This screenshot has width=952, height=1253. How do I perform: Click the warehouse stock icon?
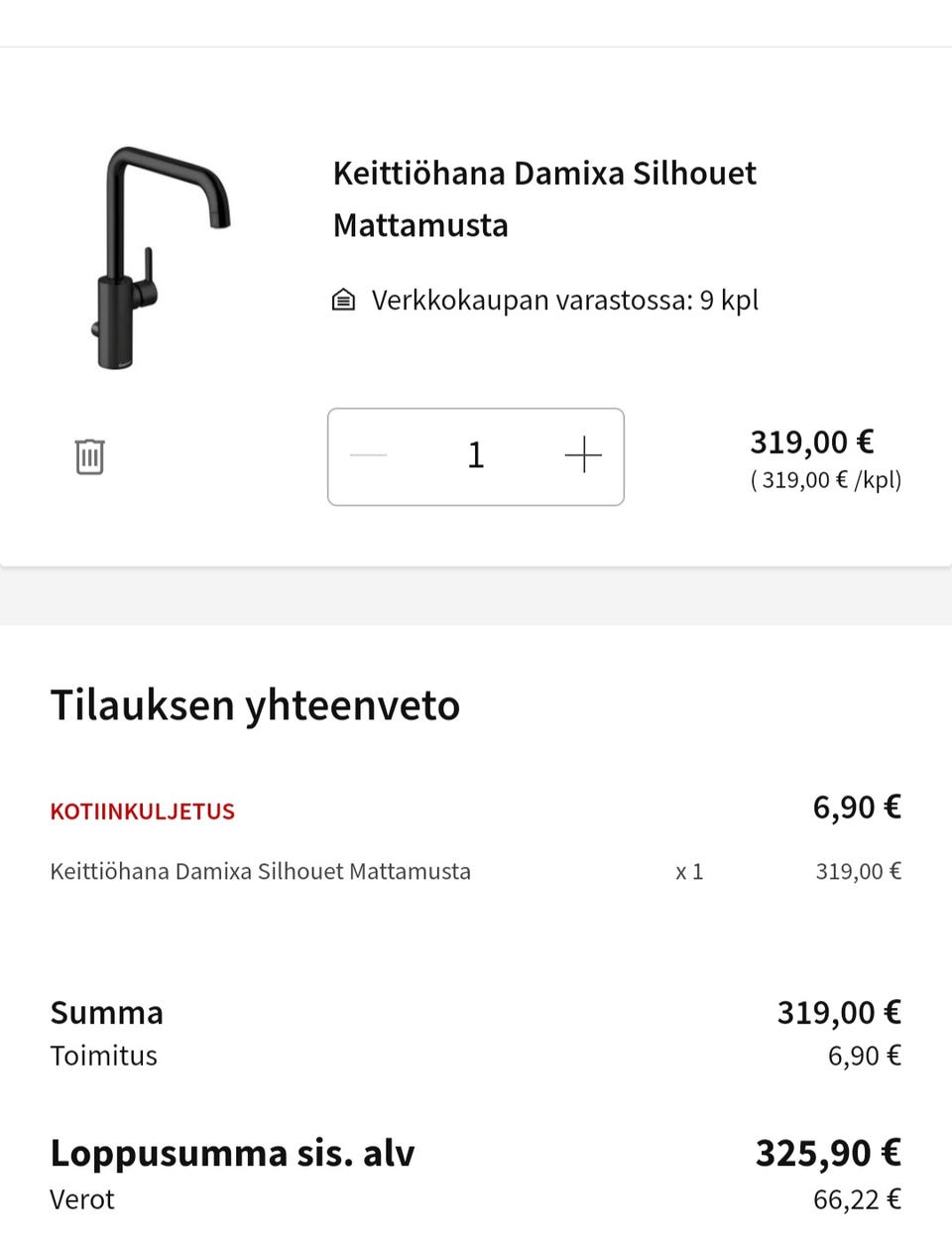(343, 300)
